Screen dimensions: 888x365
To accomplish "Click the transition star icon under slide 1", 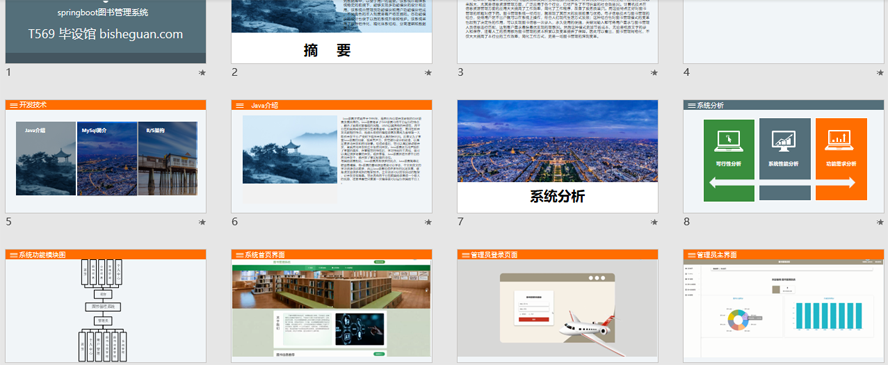I will (x=202, y=73).
